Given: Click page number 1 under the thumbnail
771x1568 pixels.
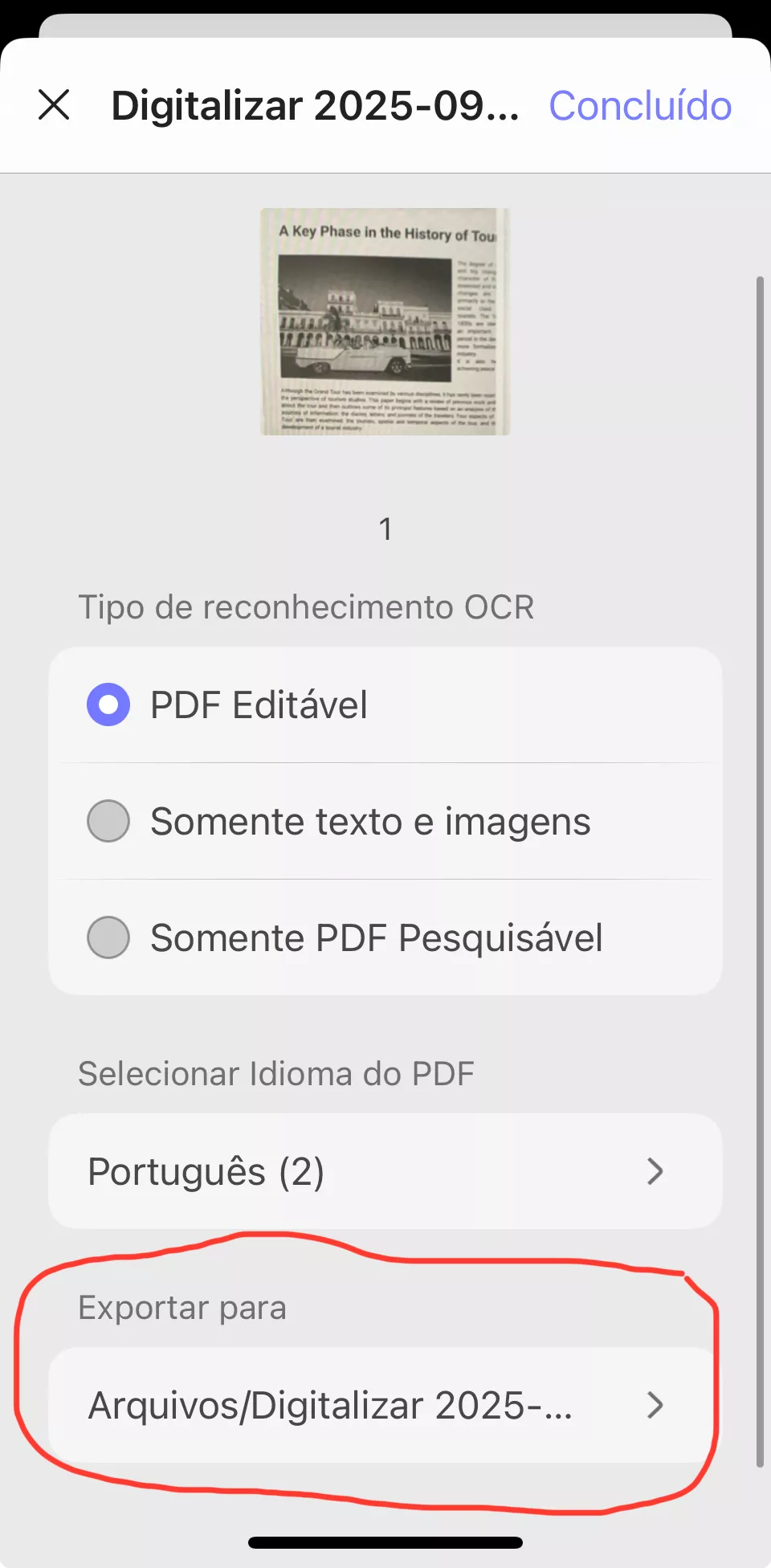Looking at the screenshot, I should point(385,529).
